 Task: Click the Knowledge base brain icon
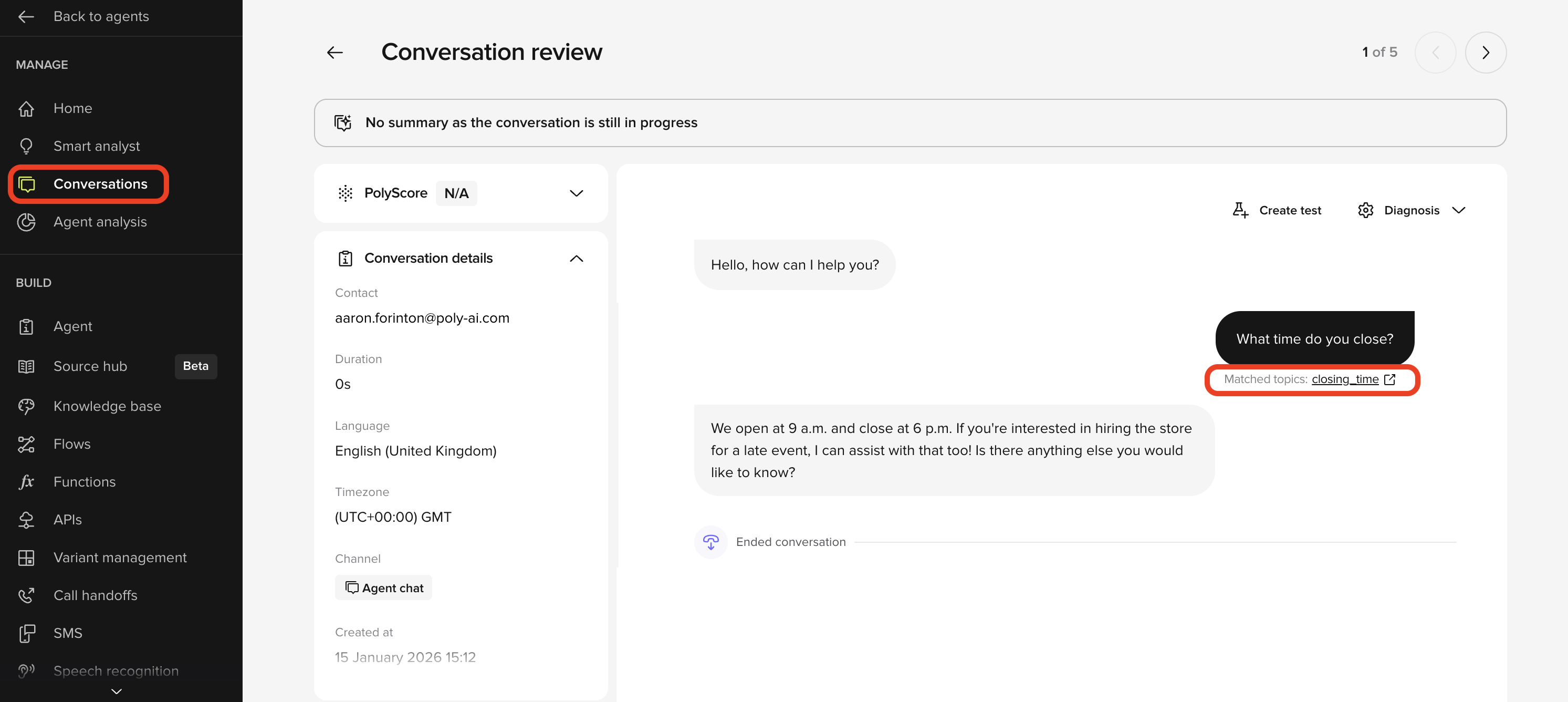point(26,406)
